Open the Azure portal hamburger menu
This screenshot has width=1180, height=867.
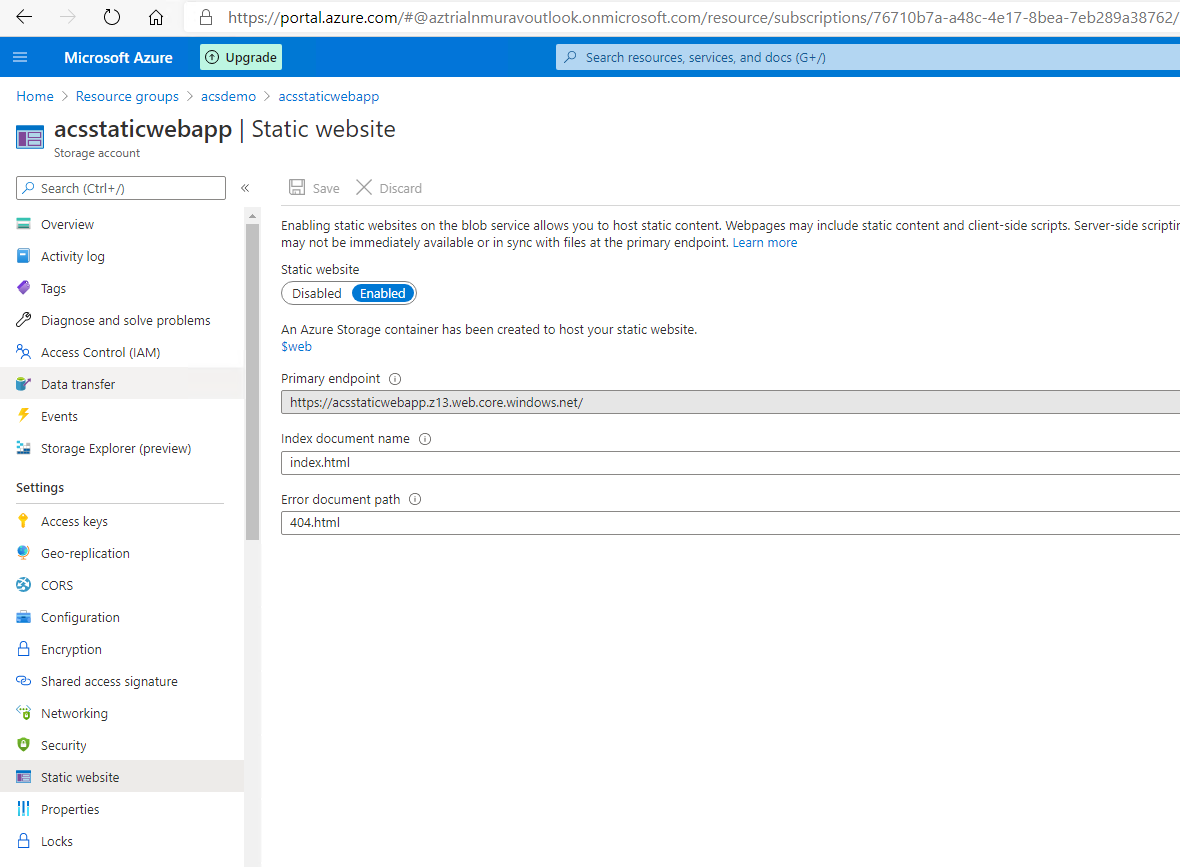click(x=20, y=57)
